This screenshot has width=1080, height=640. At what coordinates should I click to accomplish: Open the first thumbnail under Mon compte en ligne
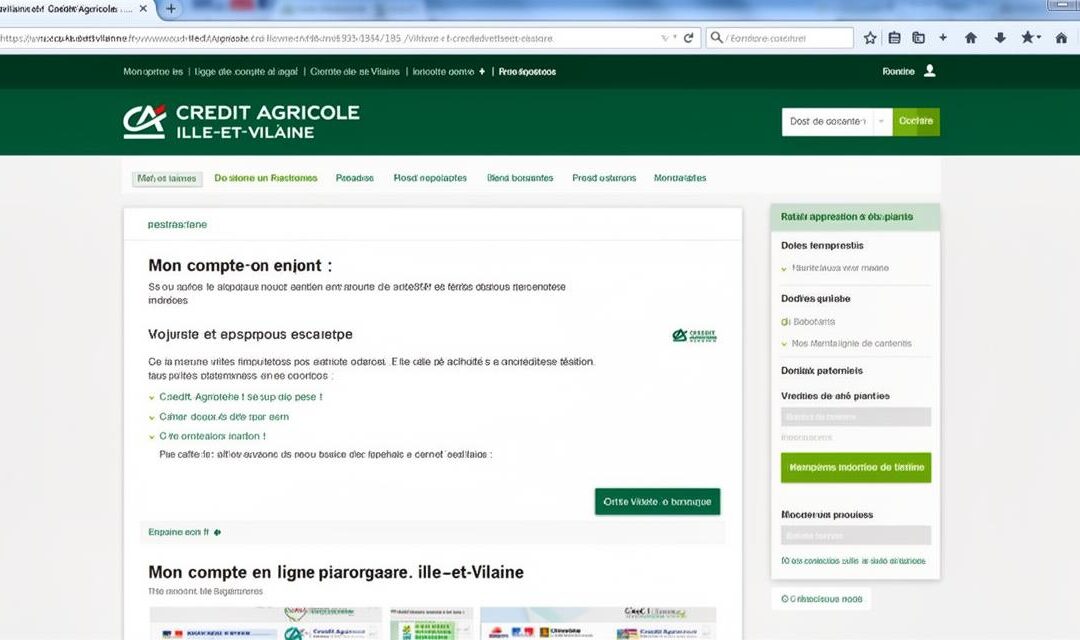coord(266,623)
